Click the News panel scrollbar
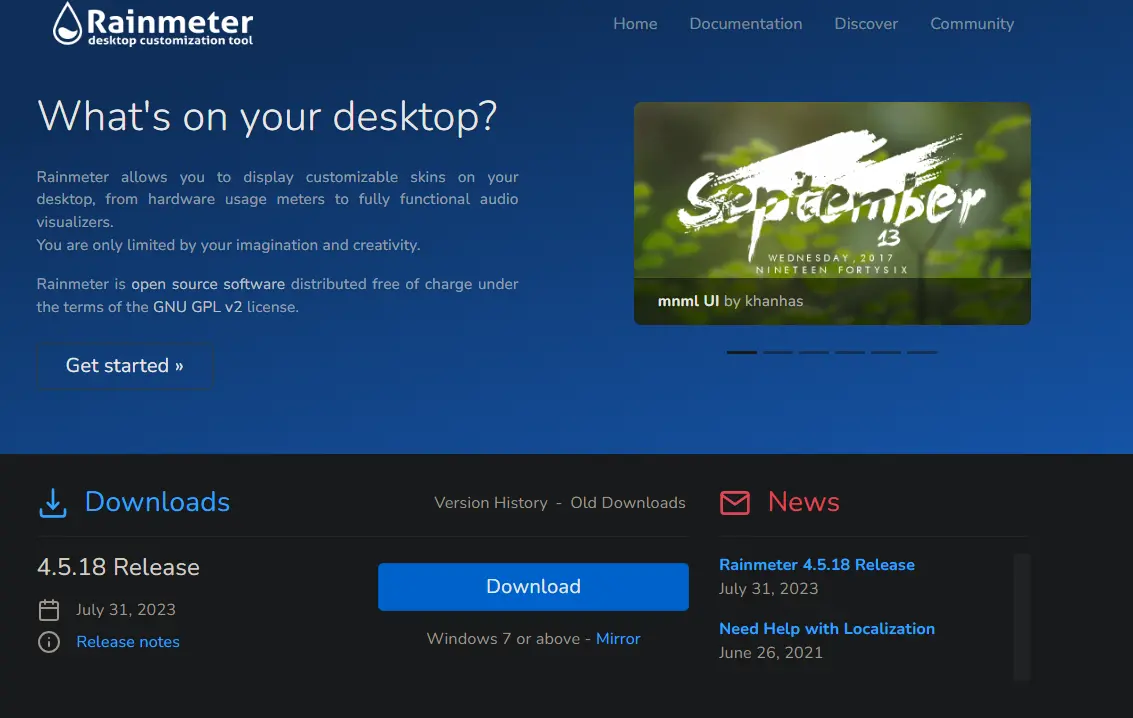 1021,616
